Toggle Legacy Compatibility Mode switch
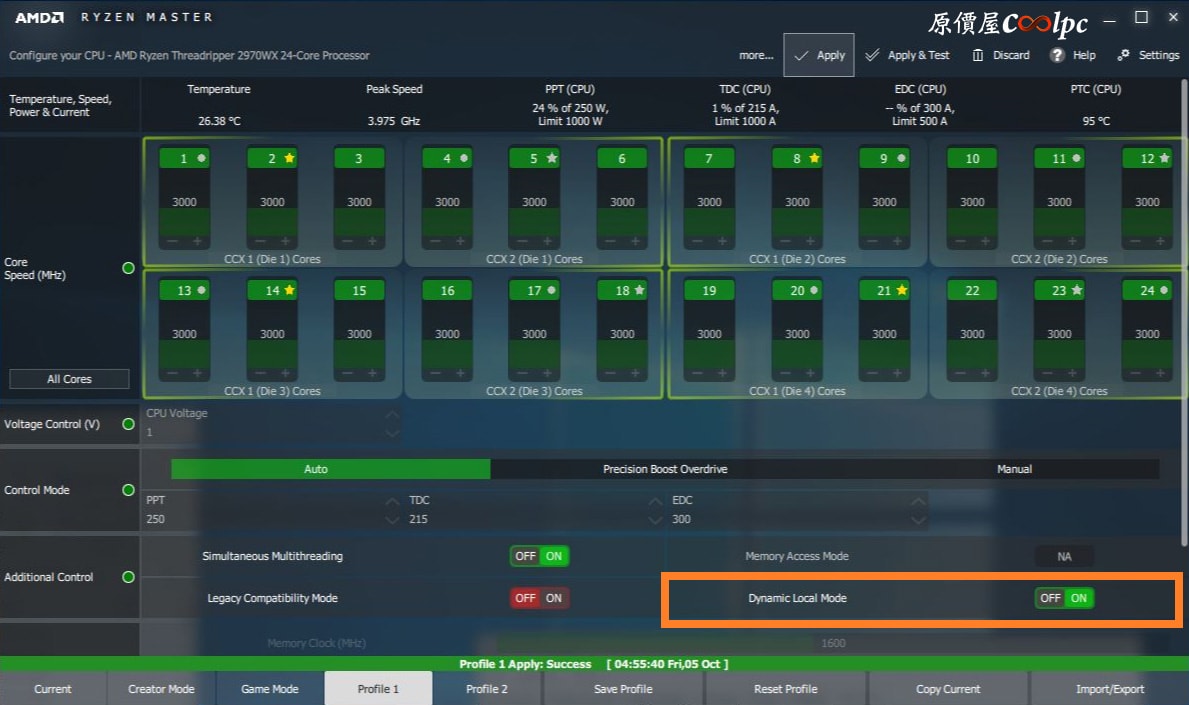 (539, 598)
